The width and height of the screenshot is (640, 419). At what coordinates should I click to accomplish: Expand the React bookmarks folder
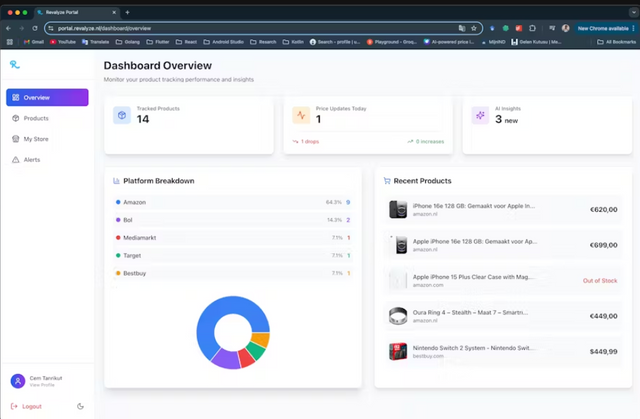[x=187, y=42]
